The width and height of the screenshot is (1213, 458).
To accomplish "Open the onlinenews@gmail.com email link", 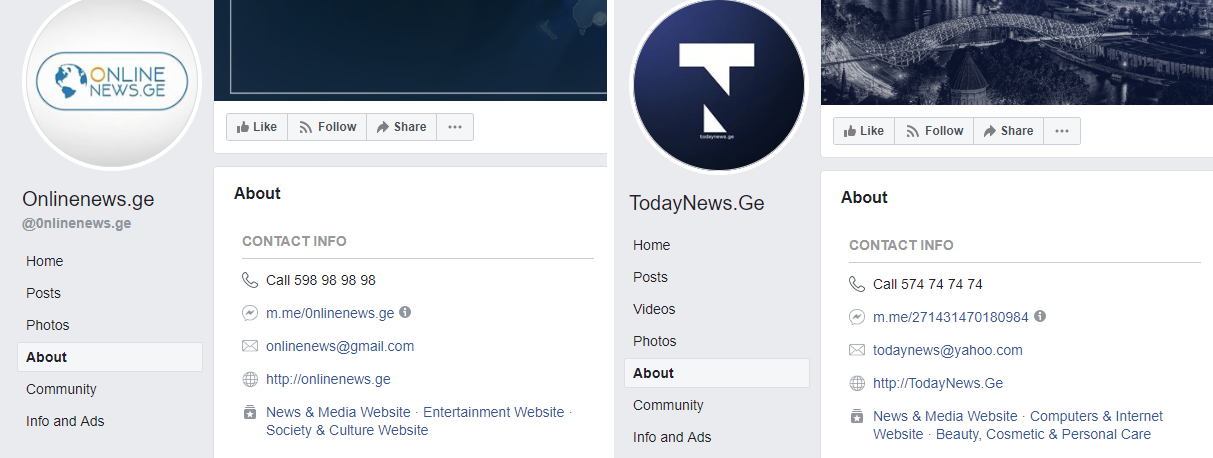I will pyautogui.click(x=340, y=346).
